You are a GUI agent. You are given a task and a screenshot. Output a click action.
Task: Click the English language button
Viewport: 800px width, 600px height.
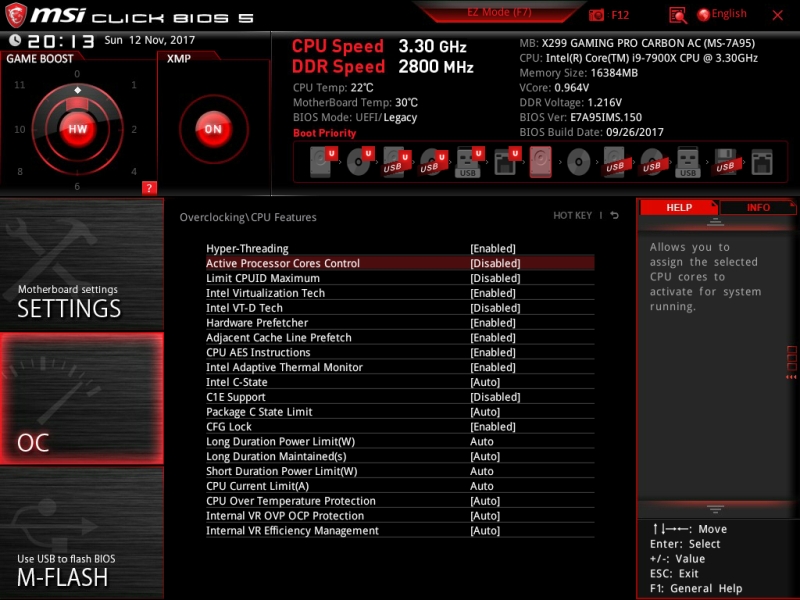click(729, 14)
